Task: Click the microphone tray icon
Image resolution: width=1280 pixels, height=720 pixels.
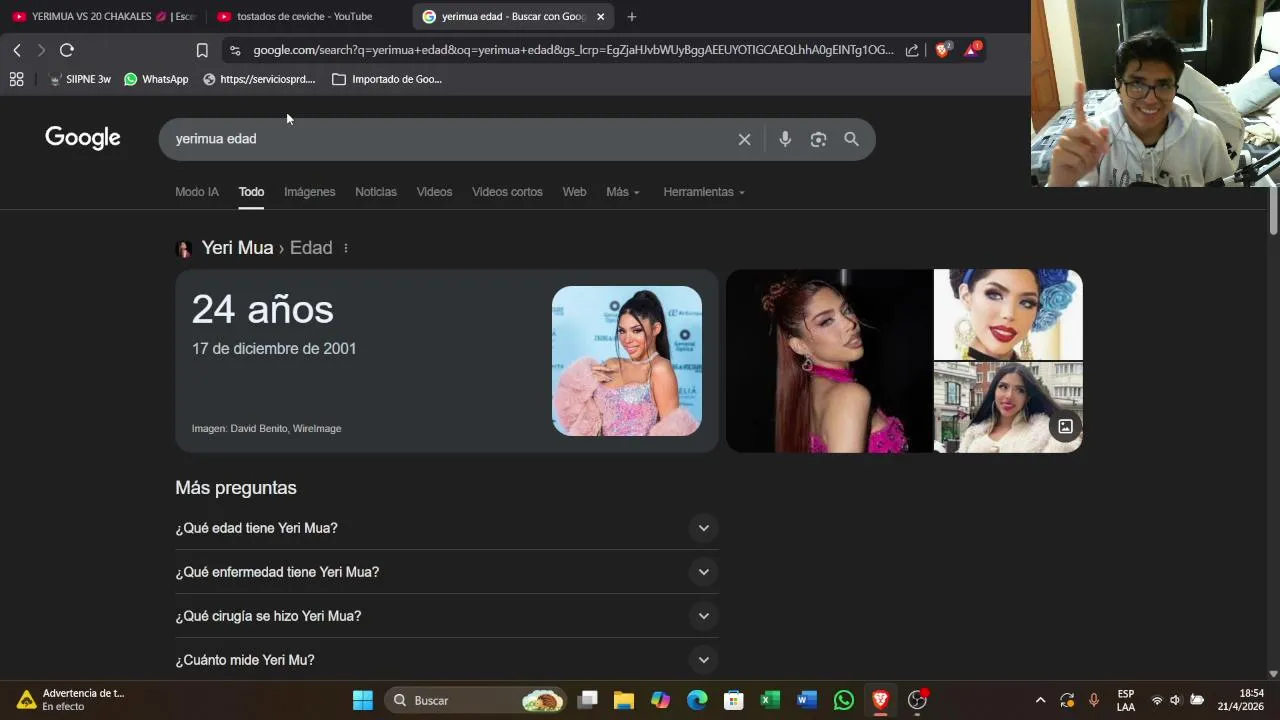Action: (x=1094, y=700)
